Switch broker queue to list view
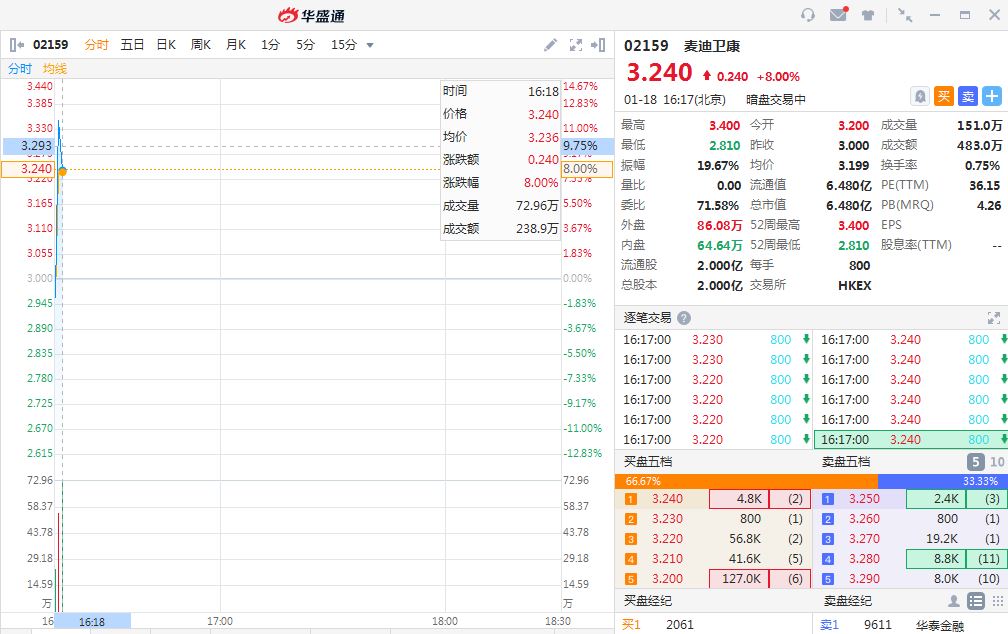Viewport: 1008px width, 634px height. pyautogui.click(x=975, y=601)
